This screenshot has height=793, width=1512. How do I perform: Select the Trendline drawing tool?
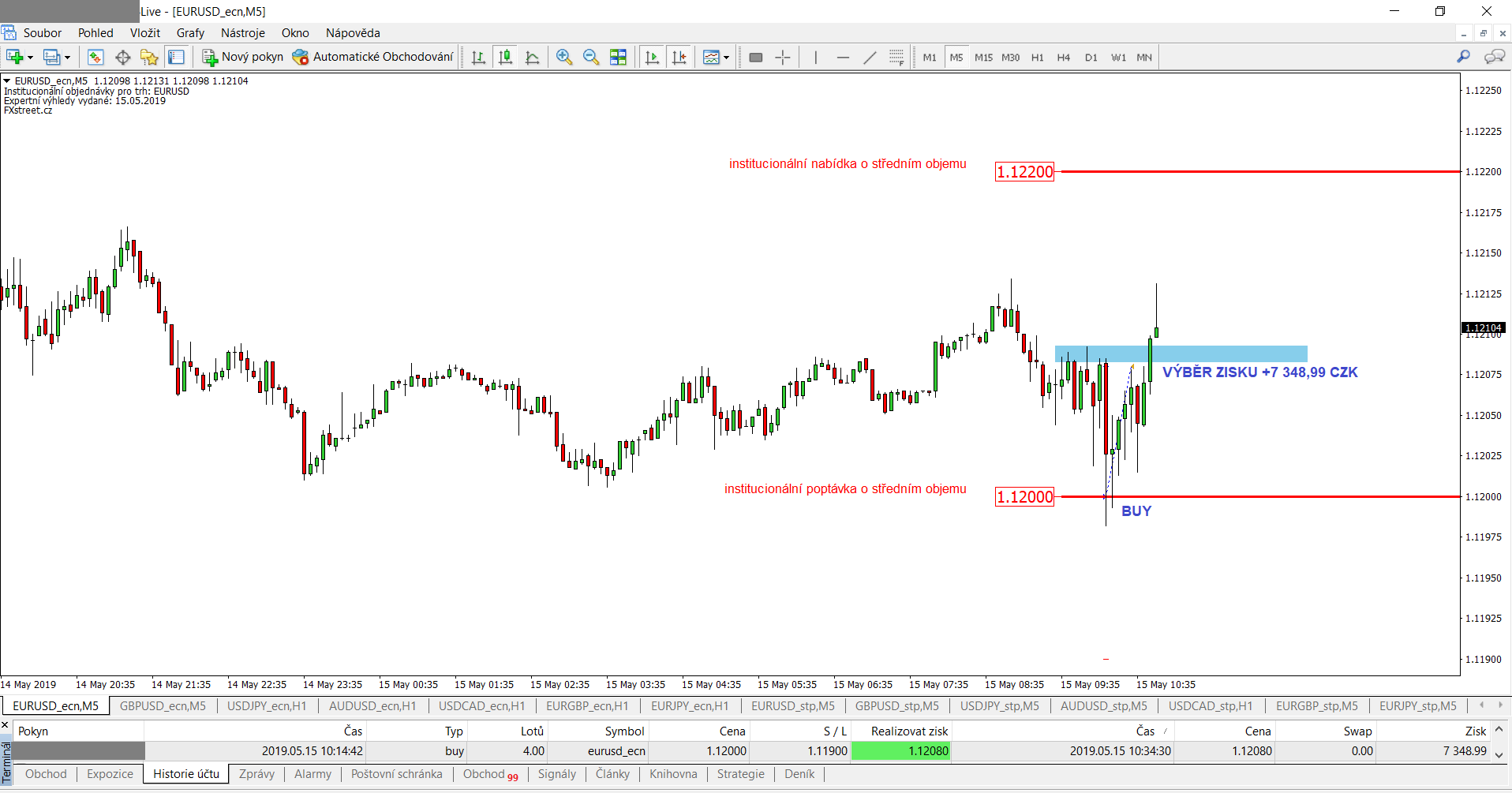[x=870, y=57]
